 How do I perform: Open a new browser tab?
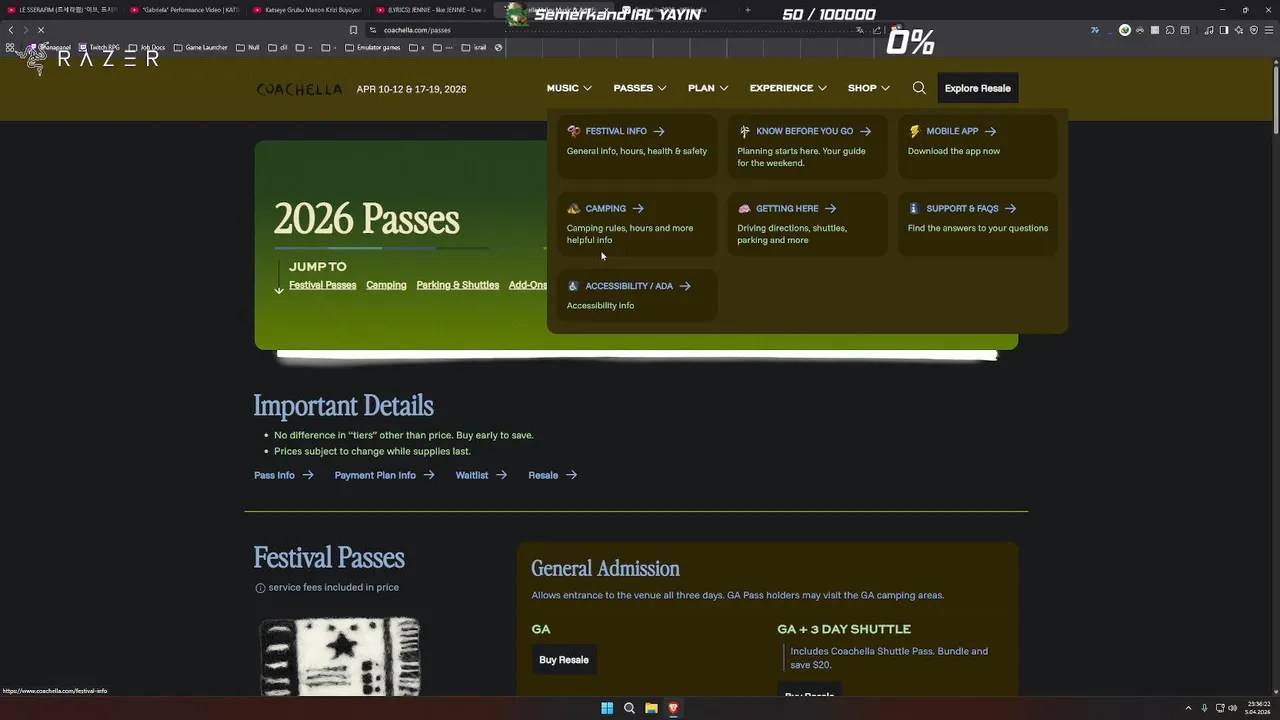[x=748, y=10]
